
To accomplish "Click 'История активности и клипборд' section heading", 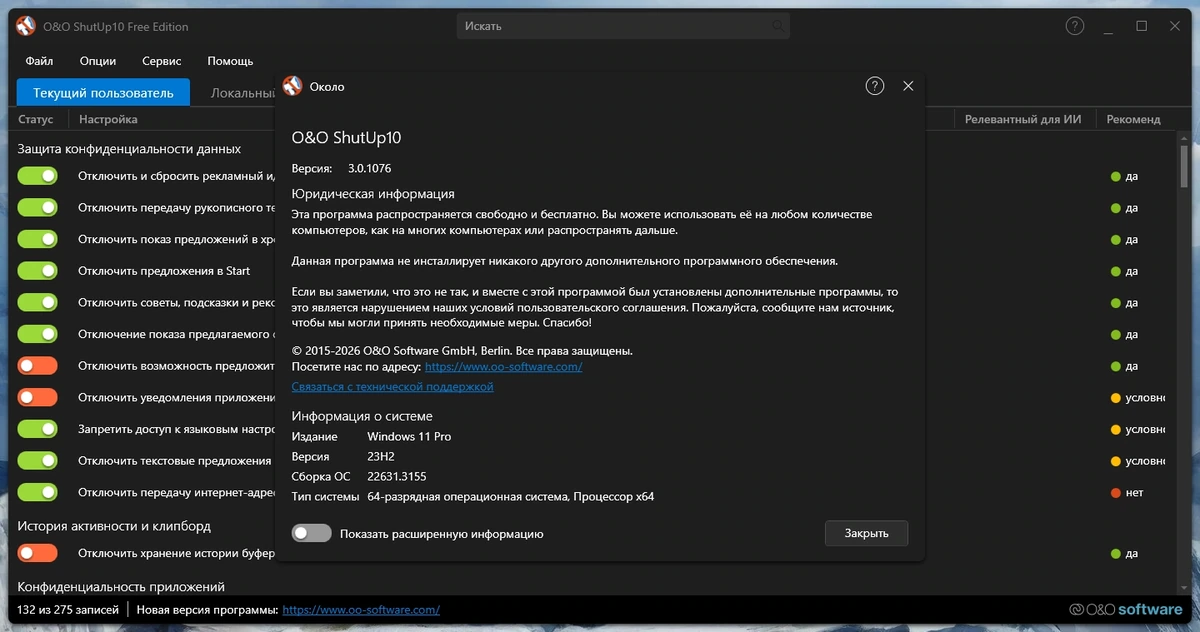I will pos(114,526).
